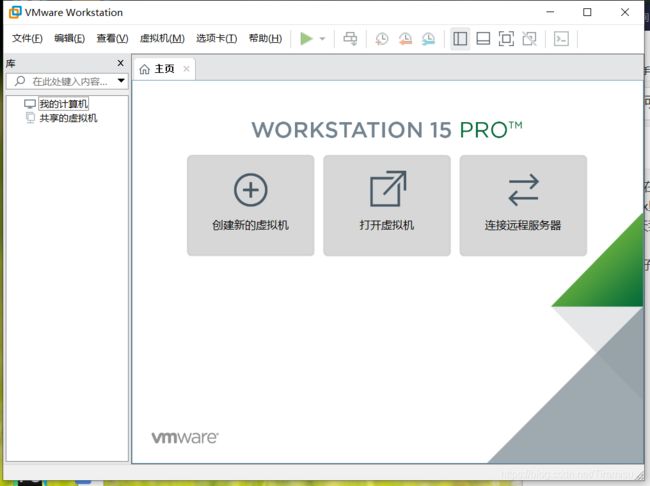Image resolution: width=650 pixels, height=486 pixels.
Task: Click the shared VMs icon beside 共享的虚拟机
Action: 30,118
